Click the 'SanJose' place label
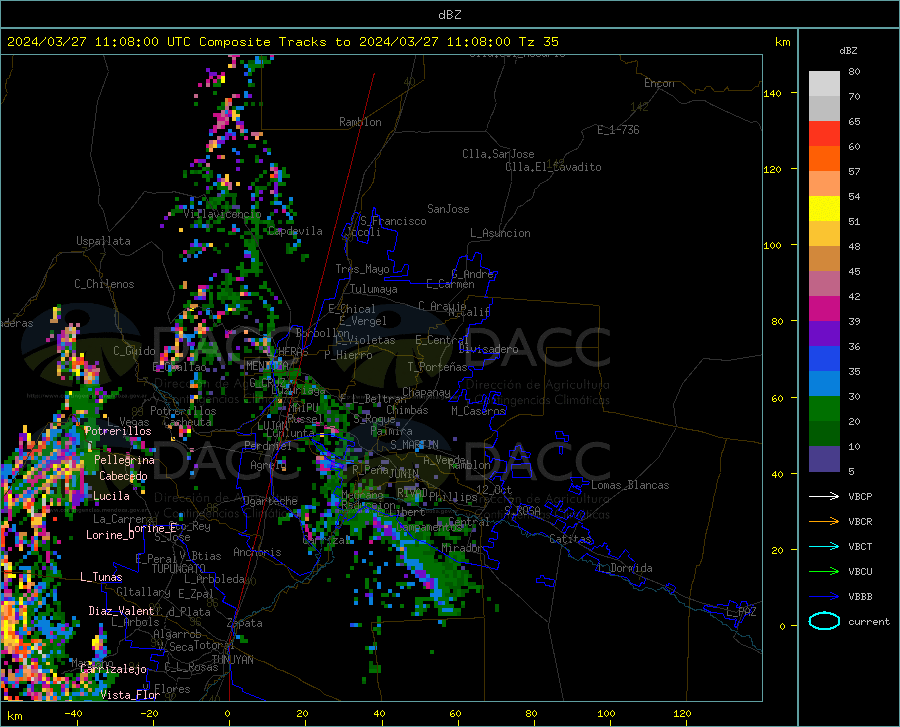Viewport: 900px width, 727px height. (448, 209)
